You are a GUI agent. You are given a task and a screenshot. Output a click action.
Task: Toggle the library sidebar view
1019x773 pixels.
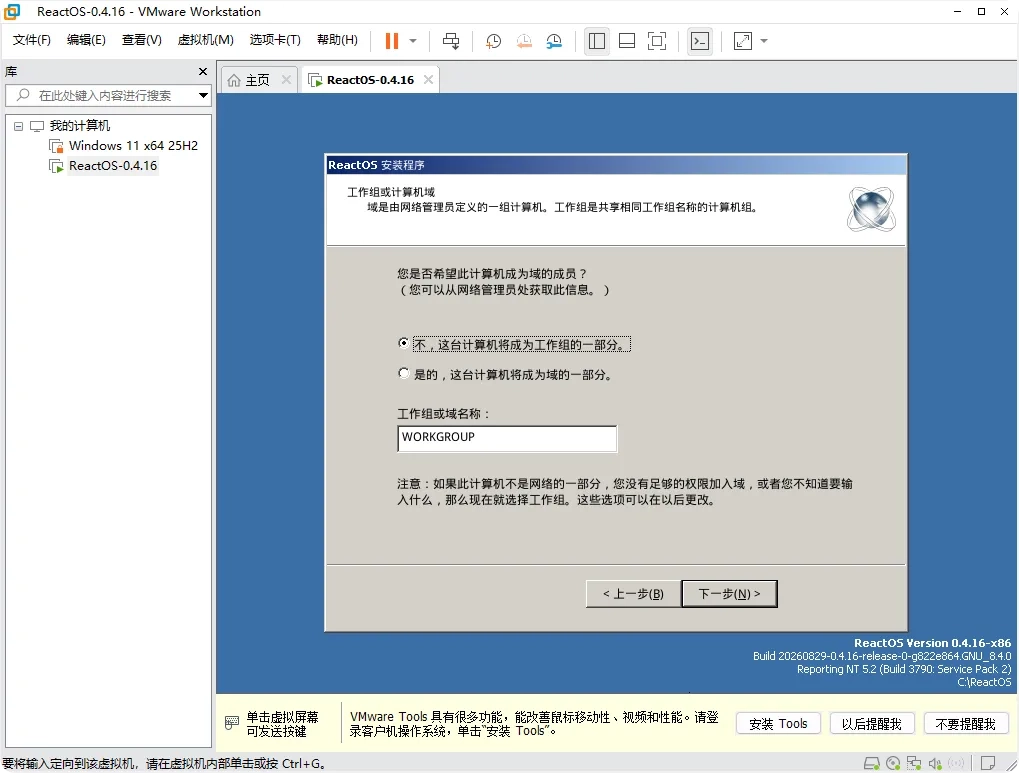[x=597, y=41]
